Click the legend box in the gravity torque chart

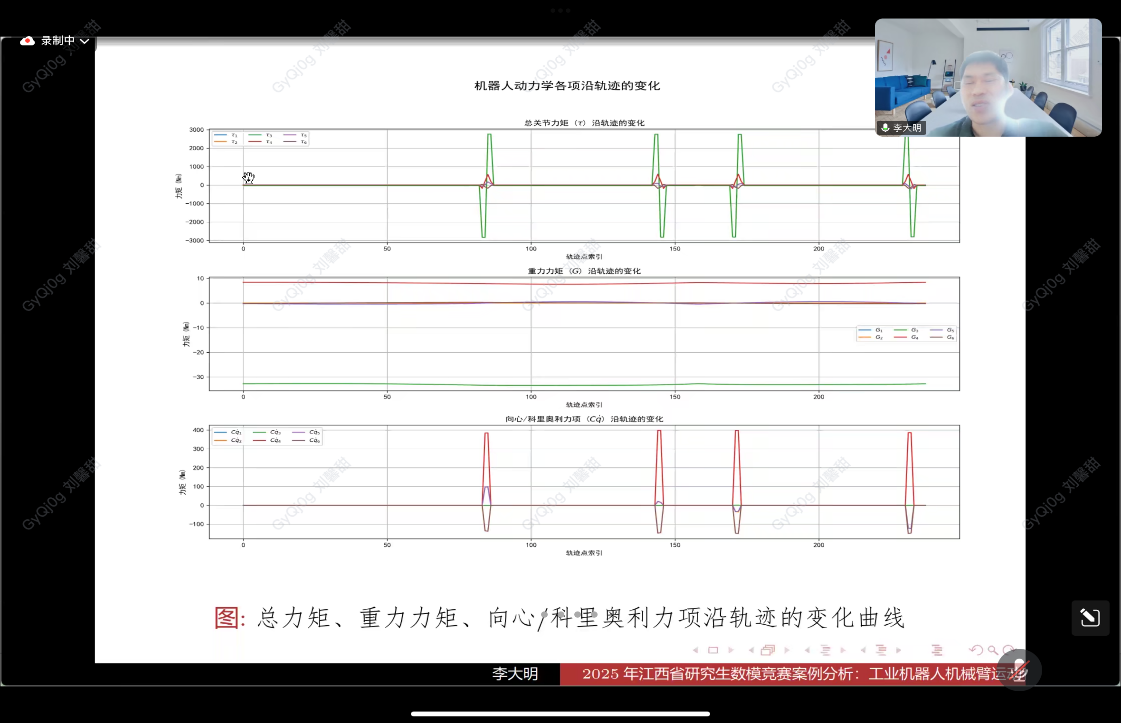pyautogui.click(x=907, y=333)
